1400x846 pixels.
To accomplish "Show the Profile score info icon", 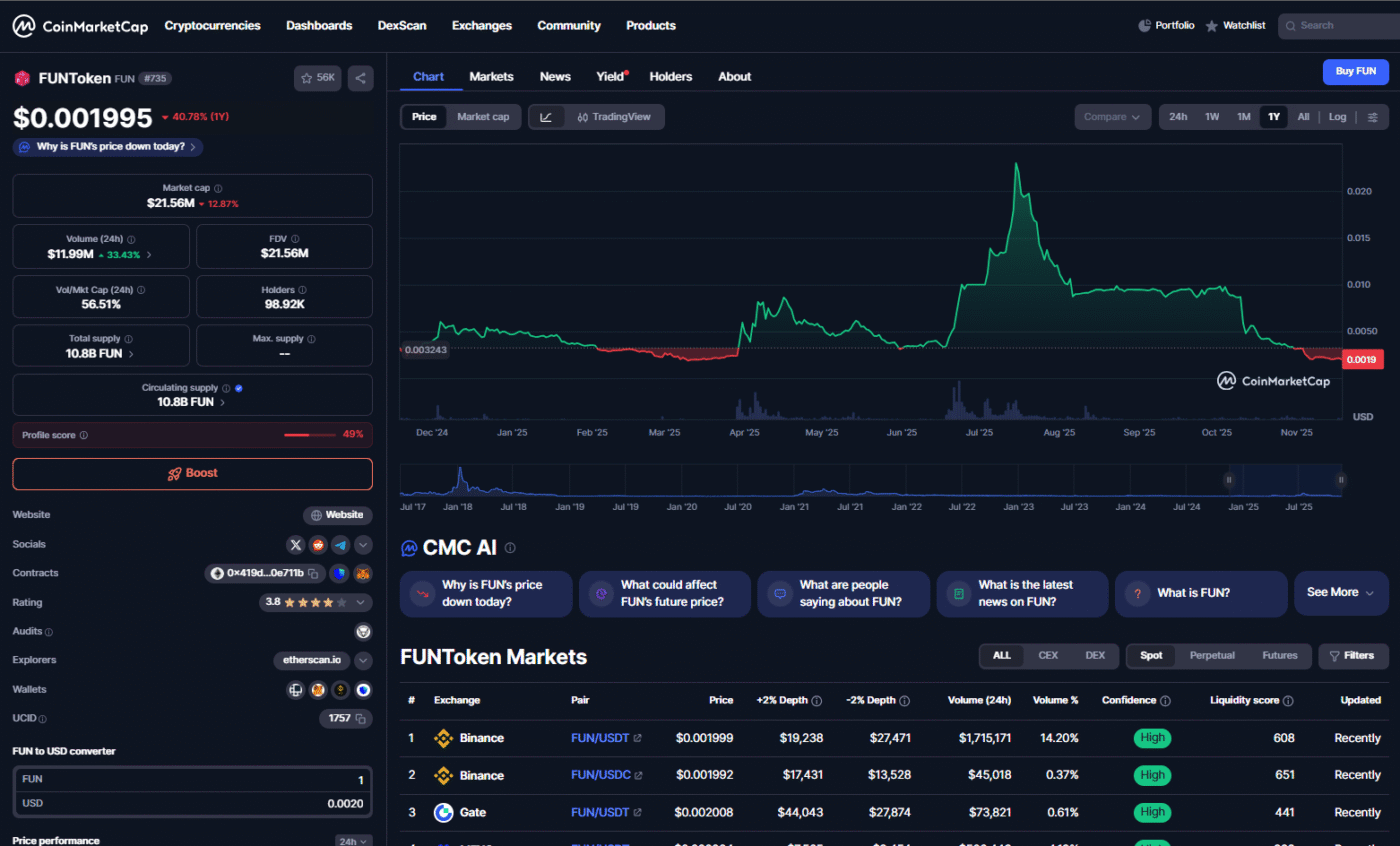I will coord(83,435).
